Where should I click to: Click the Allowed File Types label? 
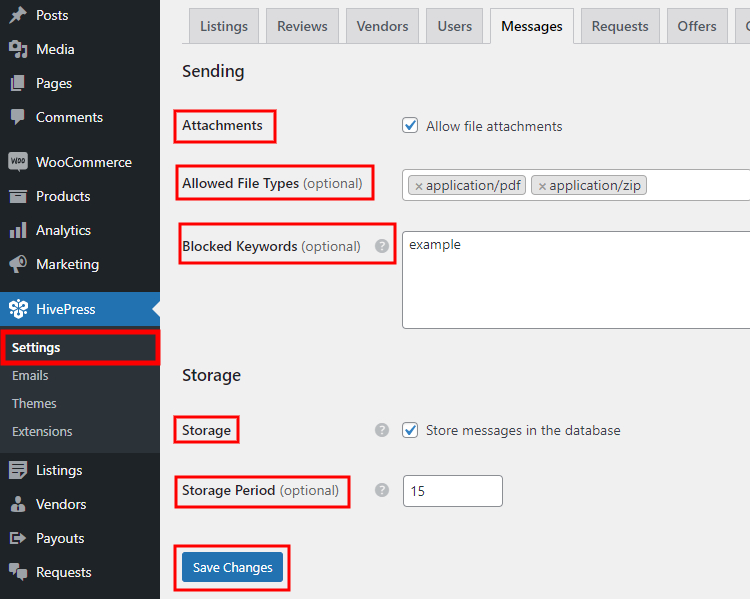(x=272, y=184)
